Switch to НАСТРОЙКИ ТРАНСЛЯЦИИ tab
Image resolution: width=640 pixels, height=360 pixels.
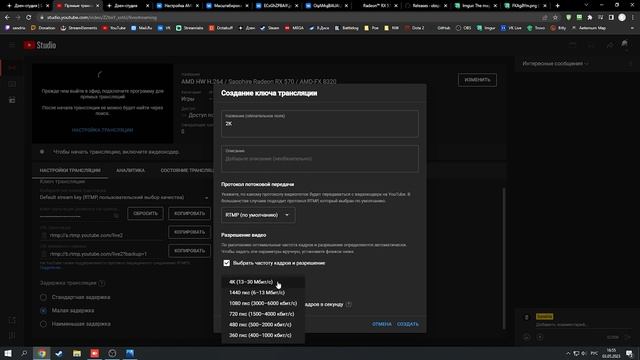(x=70, y=170)
